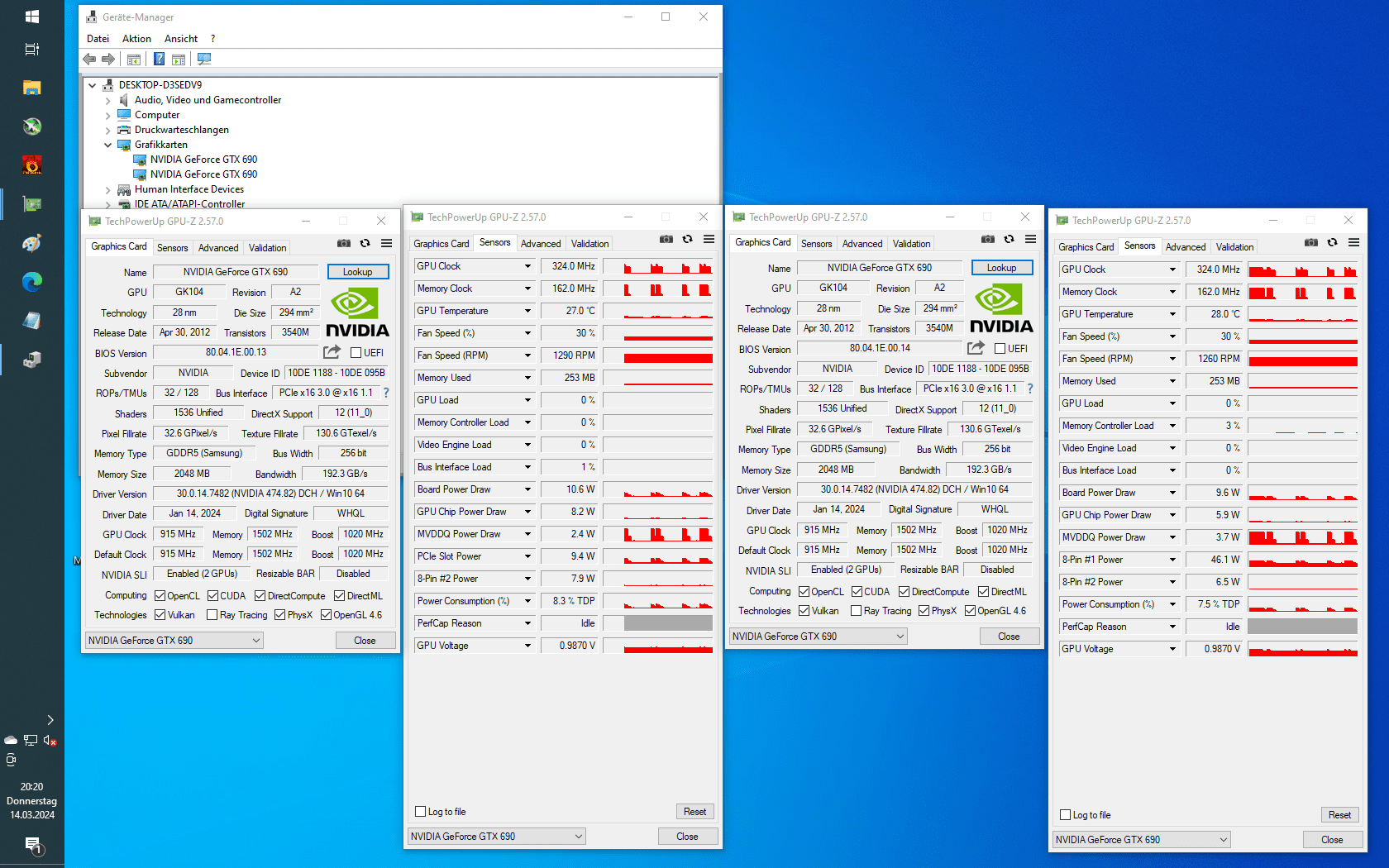Open hamburger menu in right Graphics Card GPU-Z window

point(1030,239)
